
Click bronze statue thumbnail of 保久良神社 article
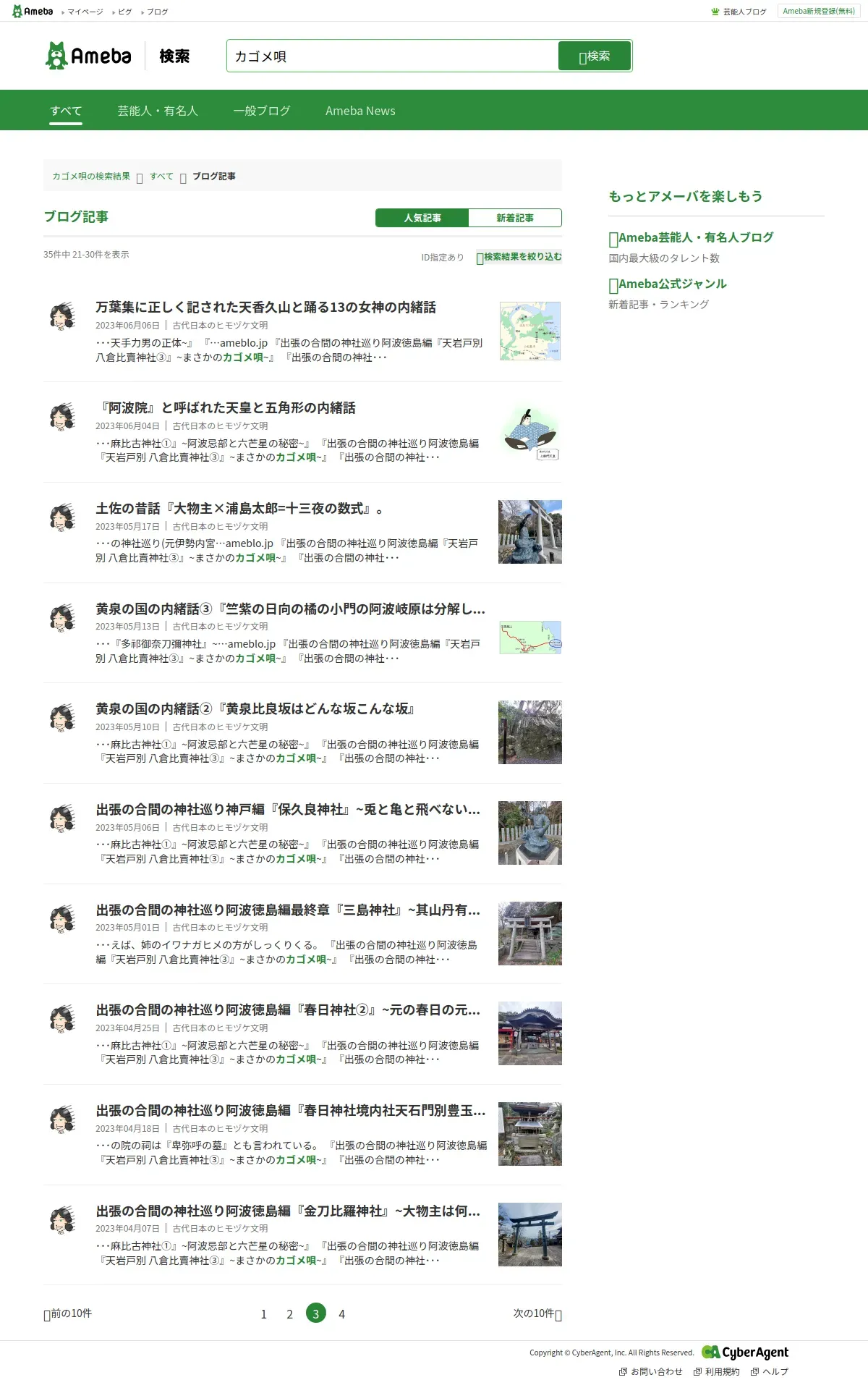[x=530, y=833]
